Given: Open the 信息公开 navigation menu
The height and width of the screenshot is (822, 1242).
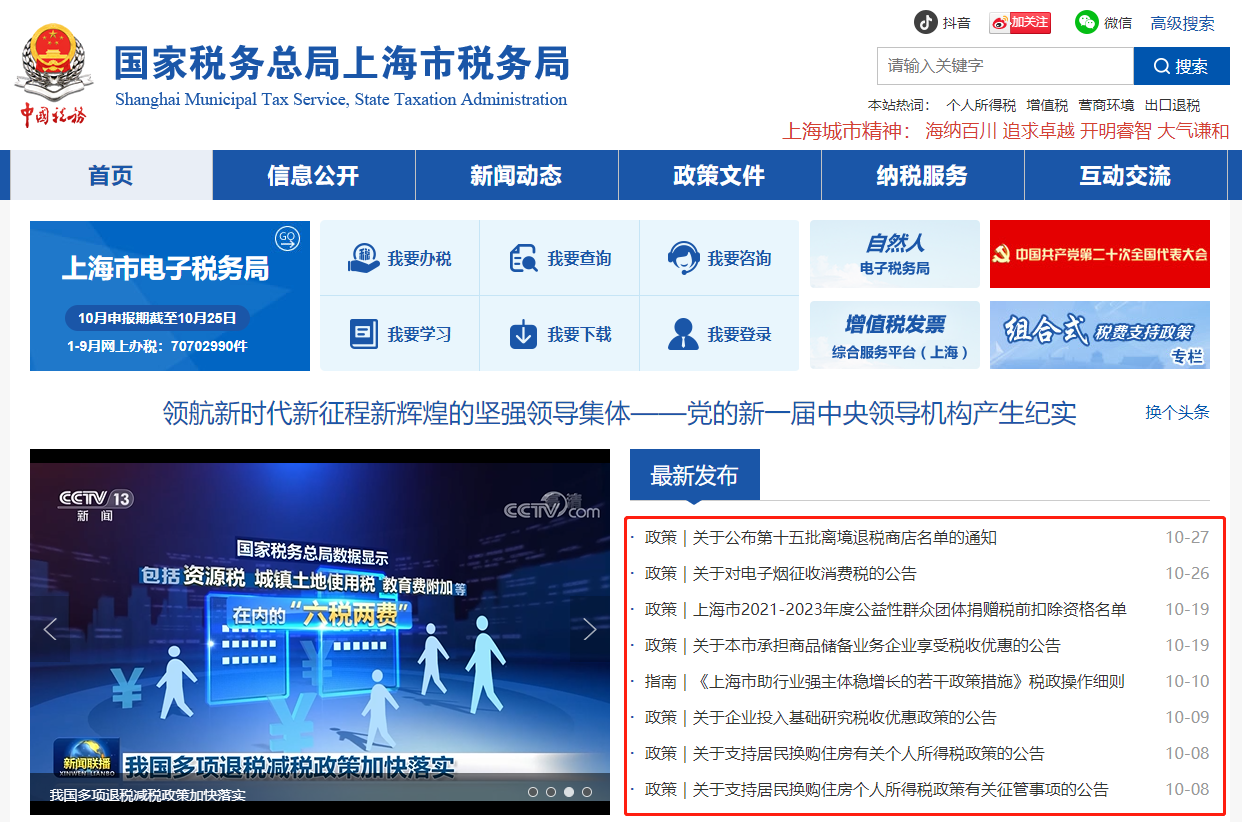Looking at the screenshot, I should coord(313,176).
